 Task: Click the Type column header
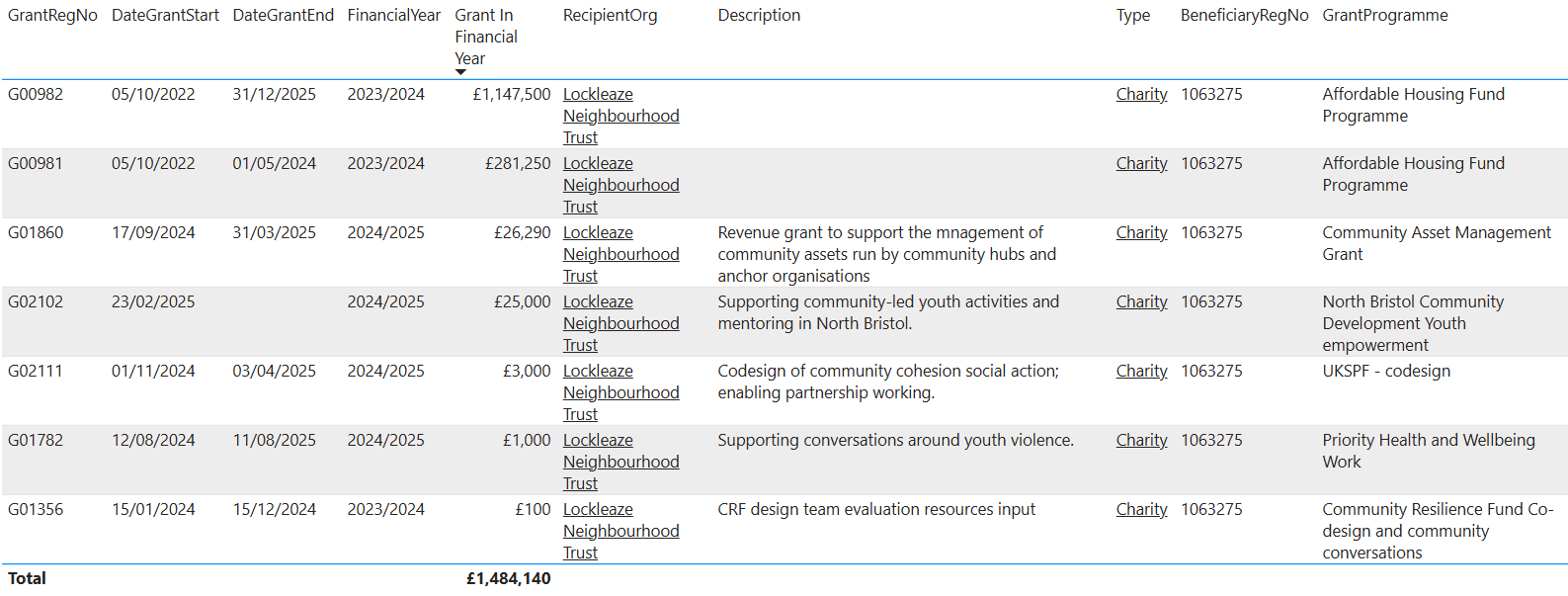tap(1132, 16)
